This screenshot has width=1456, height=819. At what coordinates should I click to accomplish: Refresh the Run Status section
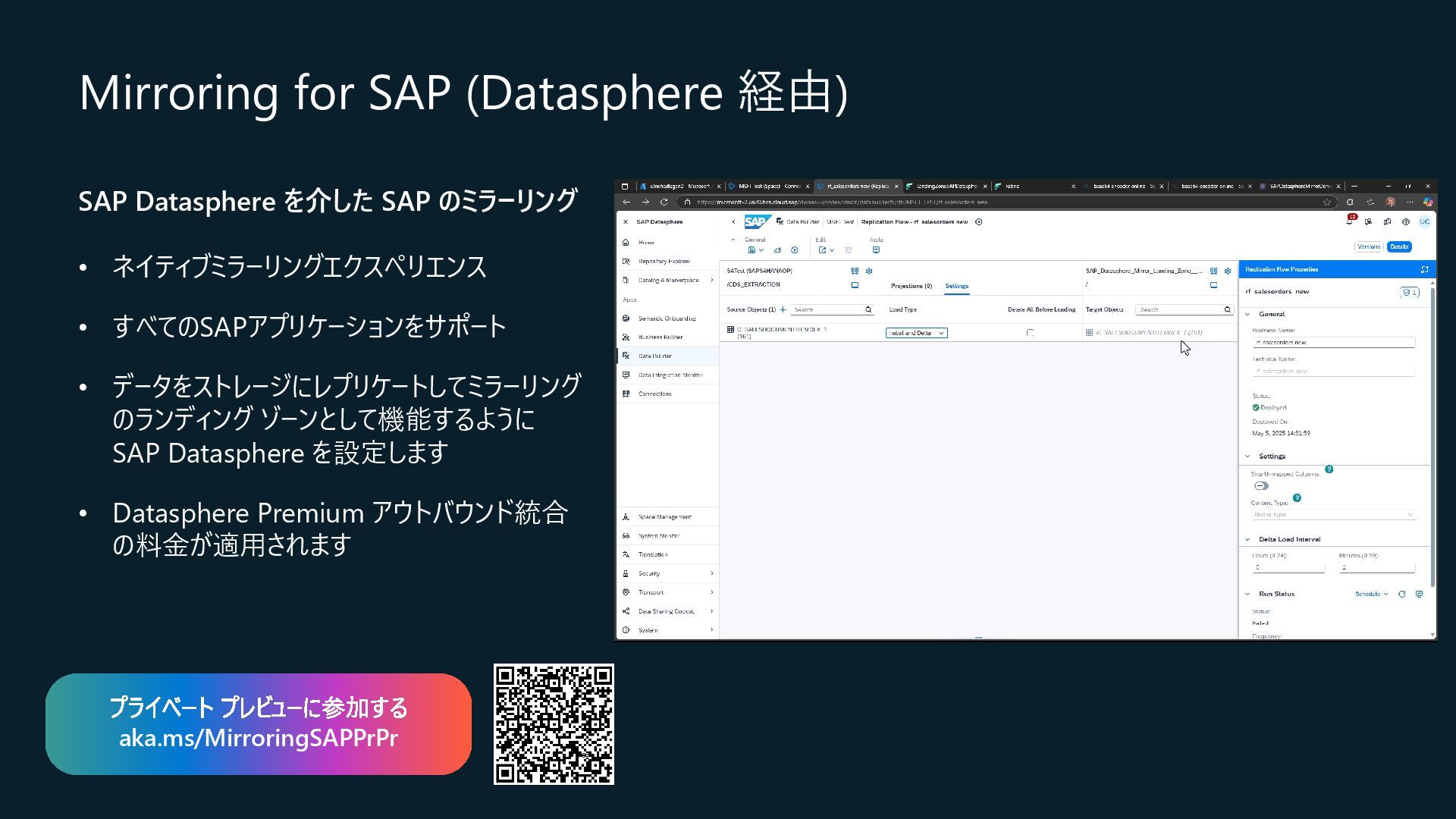[1401, 595]
